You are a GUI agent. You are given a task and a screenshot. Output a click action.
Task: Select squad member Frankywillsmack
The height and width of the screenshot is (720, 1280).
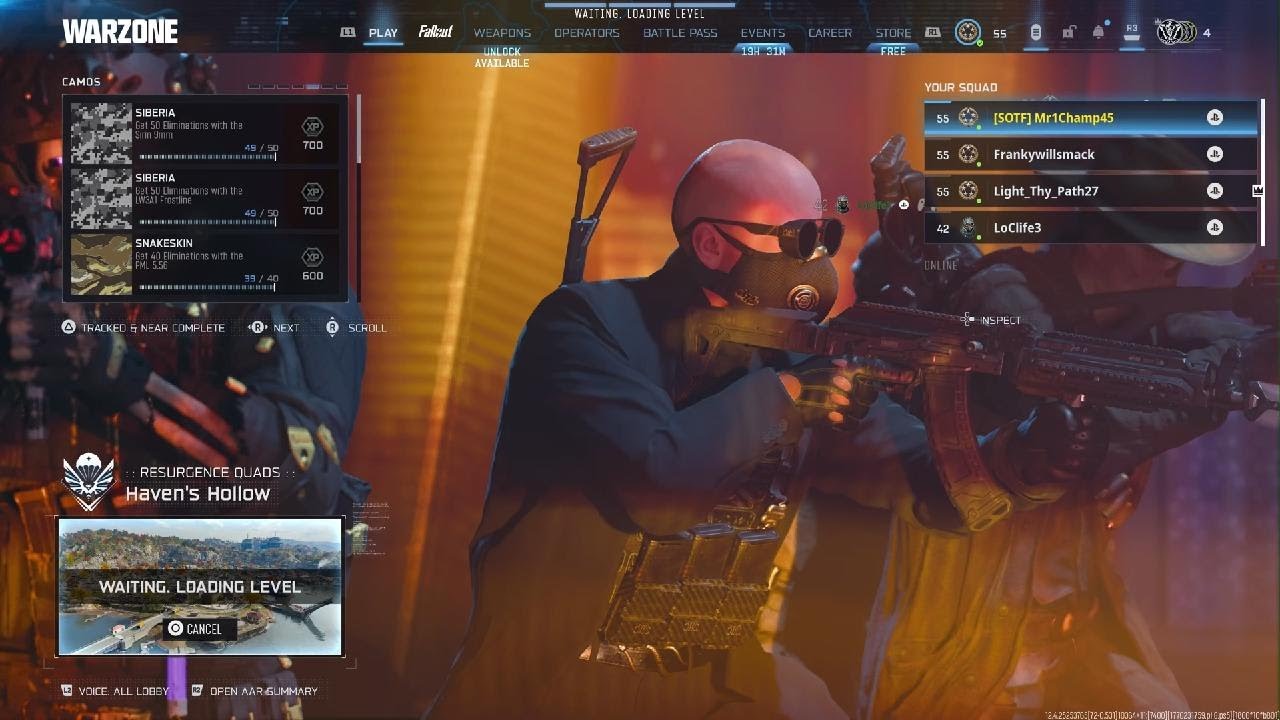click(x=1090, y=154)
